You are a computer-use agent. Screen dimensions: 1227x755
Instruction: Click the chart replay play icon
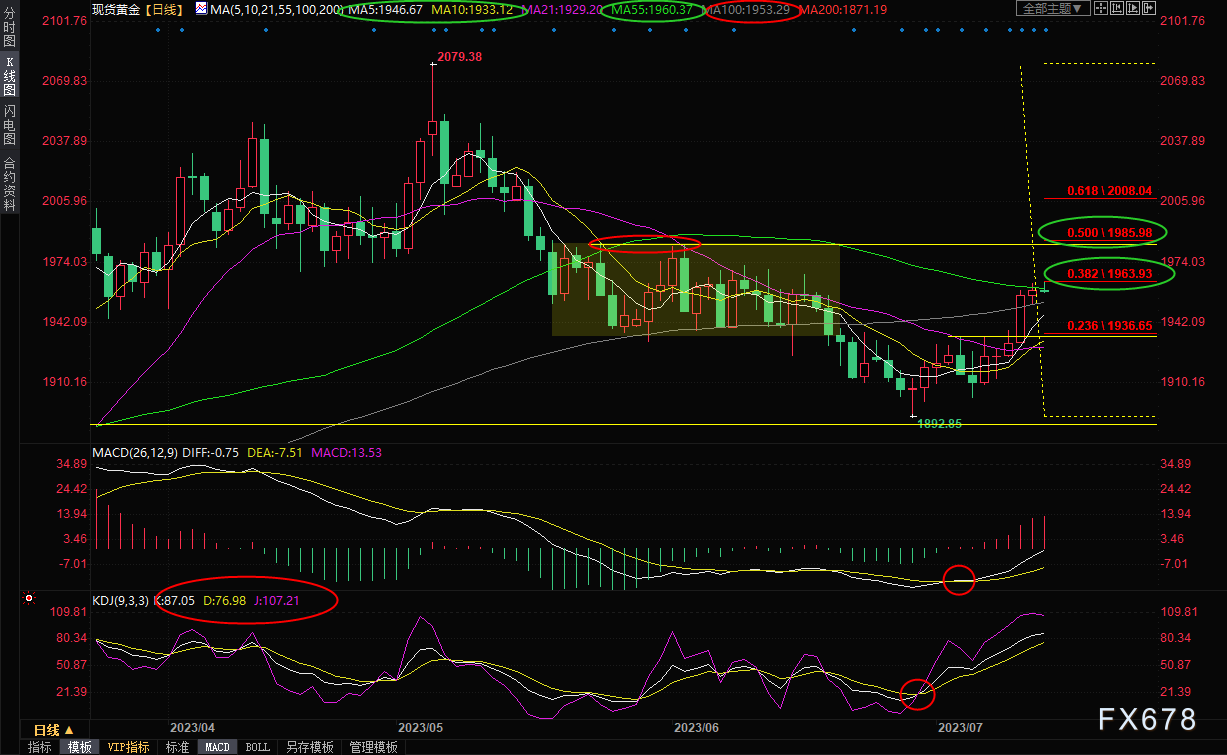(x=1133, y=8)
